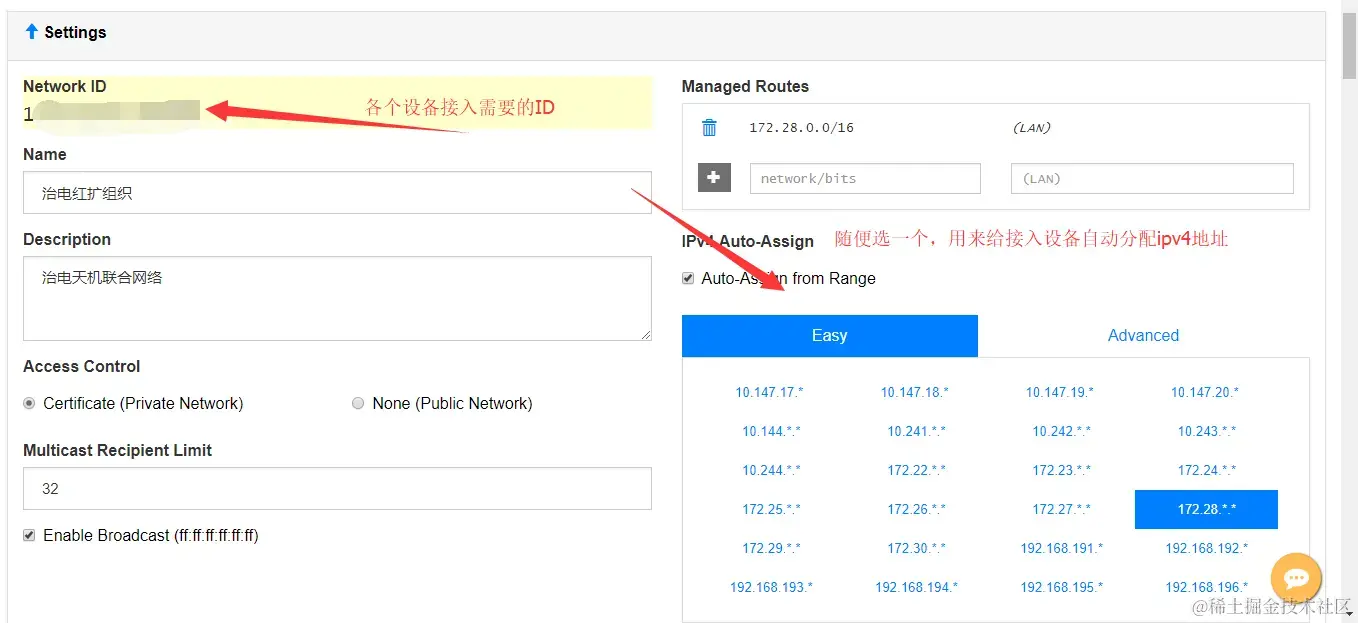Click the highlighted 172.28.*.* range
This screenshot has width=1358, height=623.
pos(1206,509)
